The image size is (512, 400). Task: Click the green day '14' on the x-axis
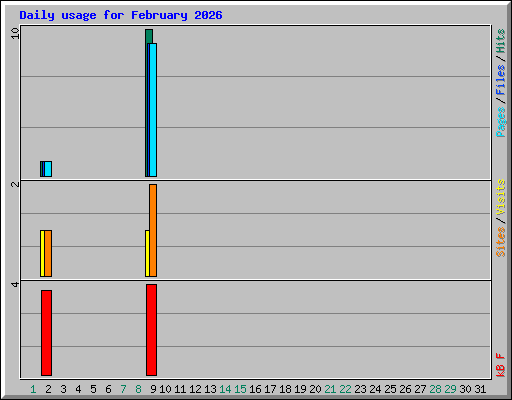tap(225, 389)
